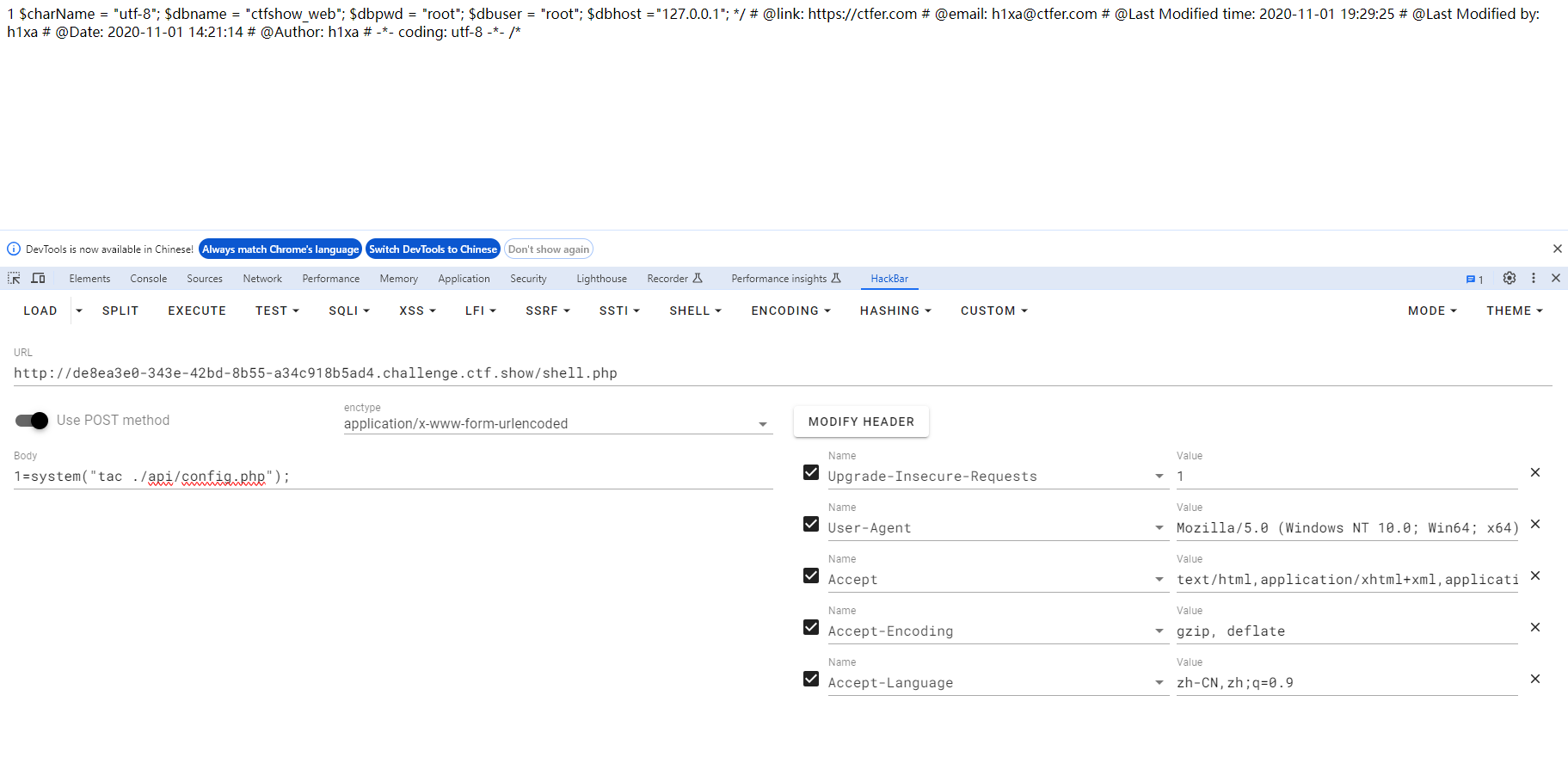Dismiss the DevTools language notification bar
Image resolution: width=1568 pixels, height=757 pixels.
[1558, 249]
